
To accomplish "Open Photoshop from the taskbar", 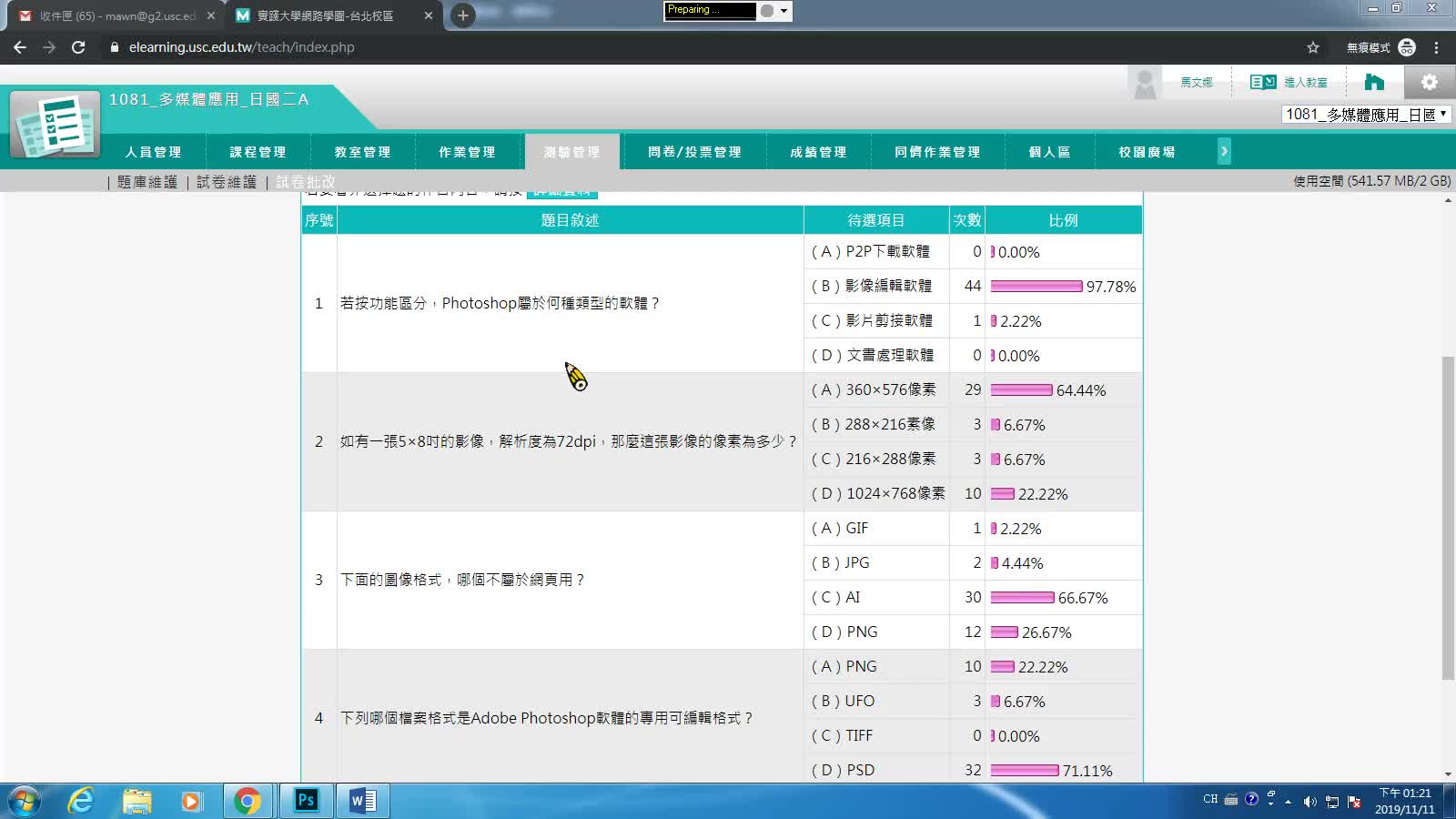I will pyautogui.click(x=306, y=801).
